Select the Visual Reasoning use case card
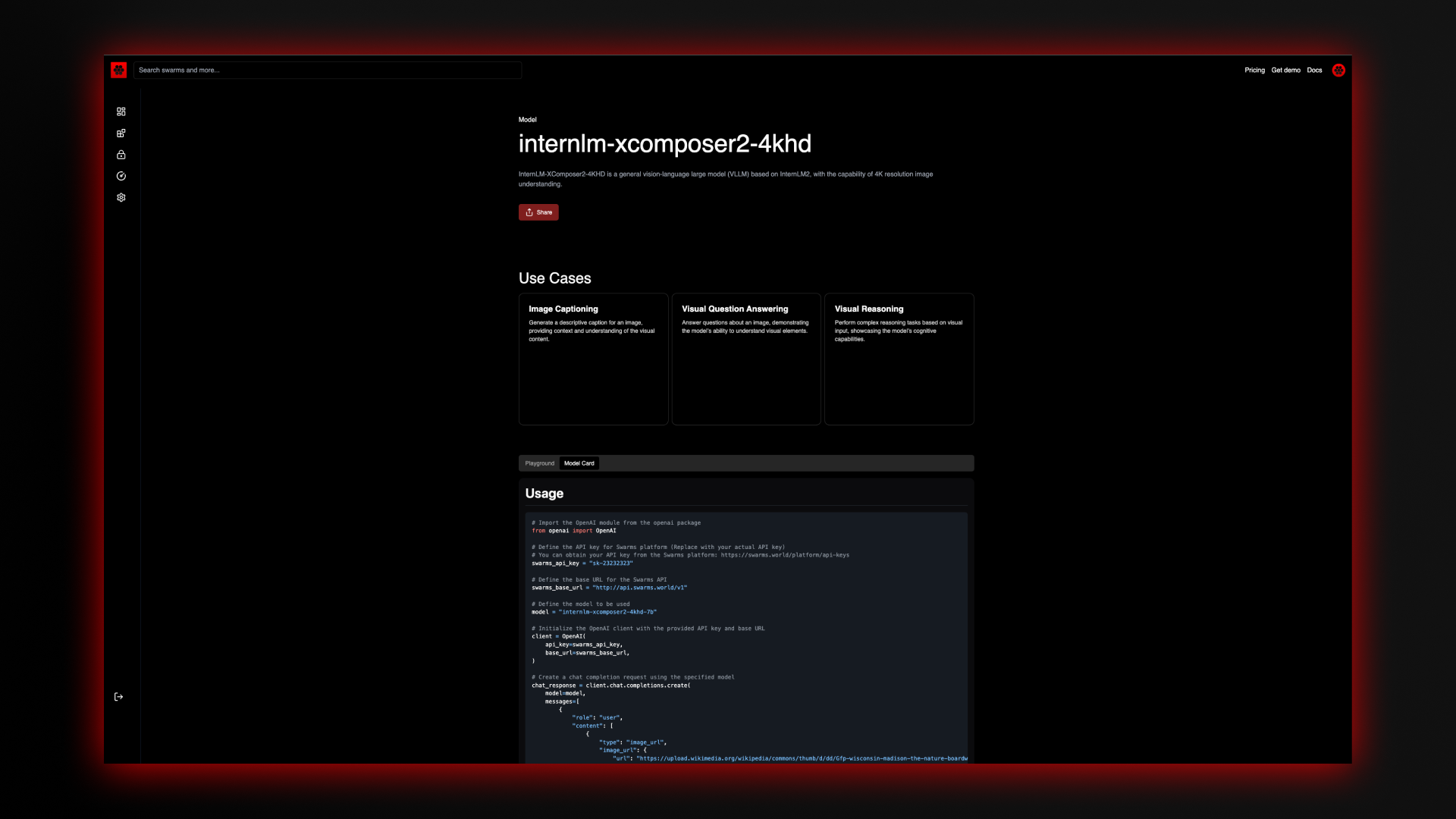The image size is (1456, 819). [899, 359]
